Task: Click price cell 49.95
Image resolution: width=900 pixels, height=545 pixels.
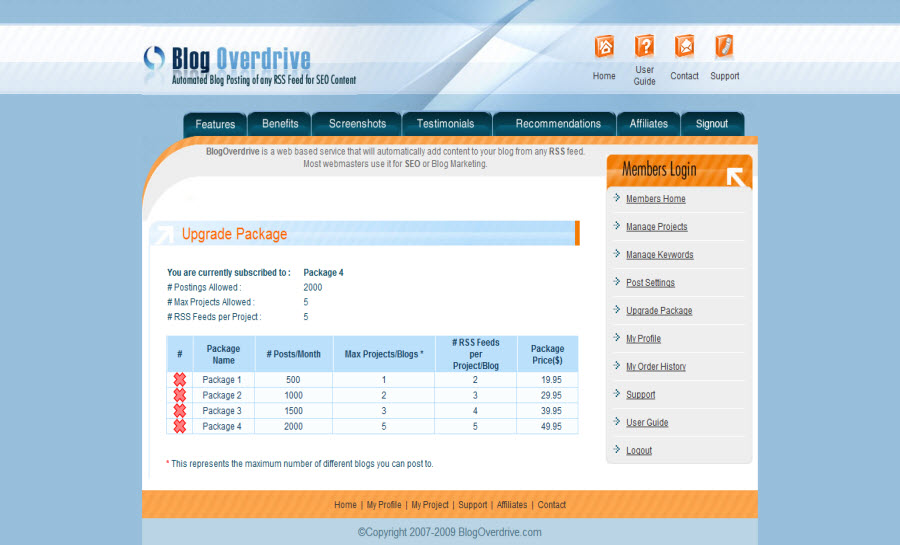Action: pyautogui.click(x=550, y=426)
